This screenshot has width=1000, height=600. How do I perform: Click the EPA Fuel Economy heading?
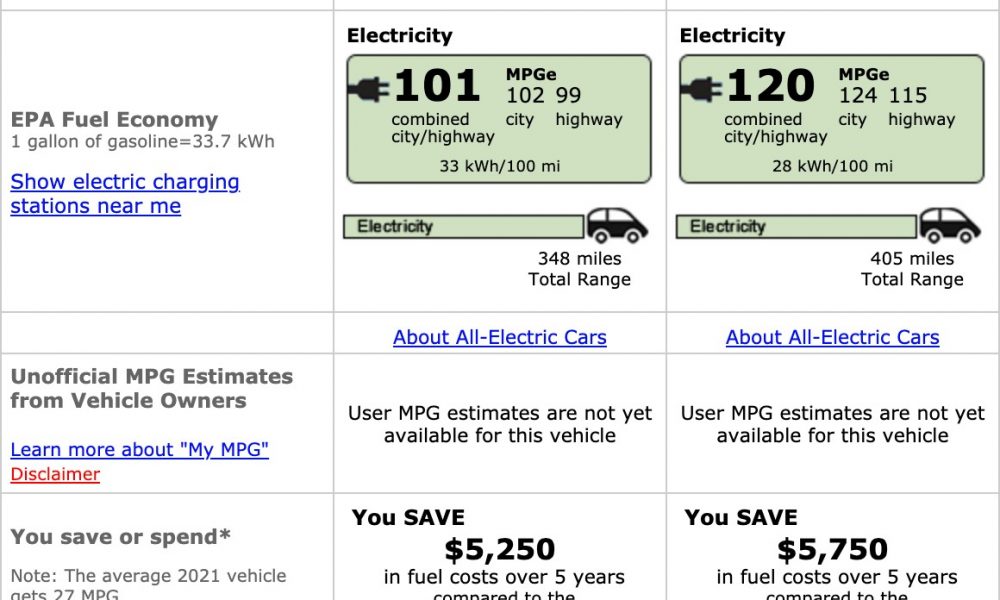click(x=114, y=119)
